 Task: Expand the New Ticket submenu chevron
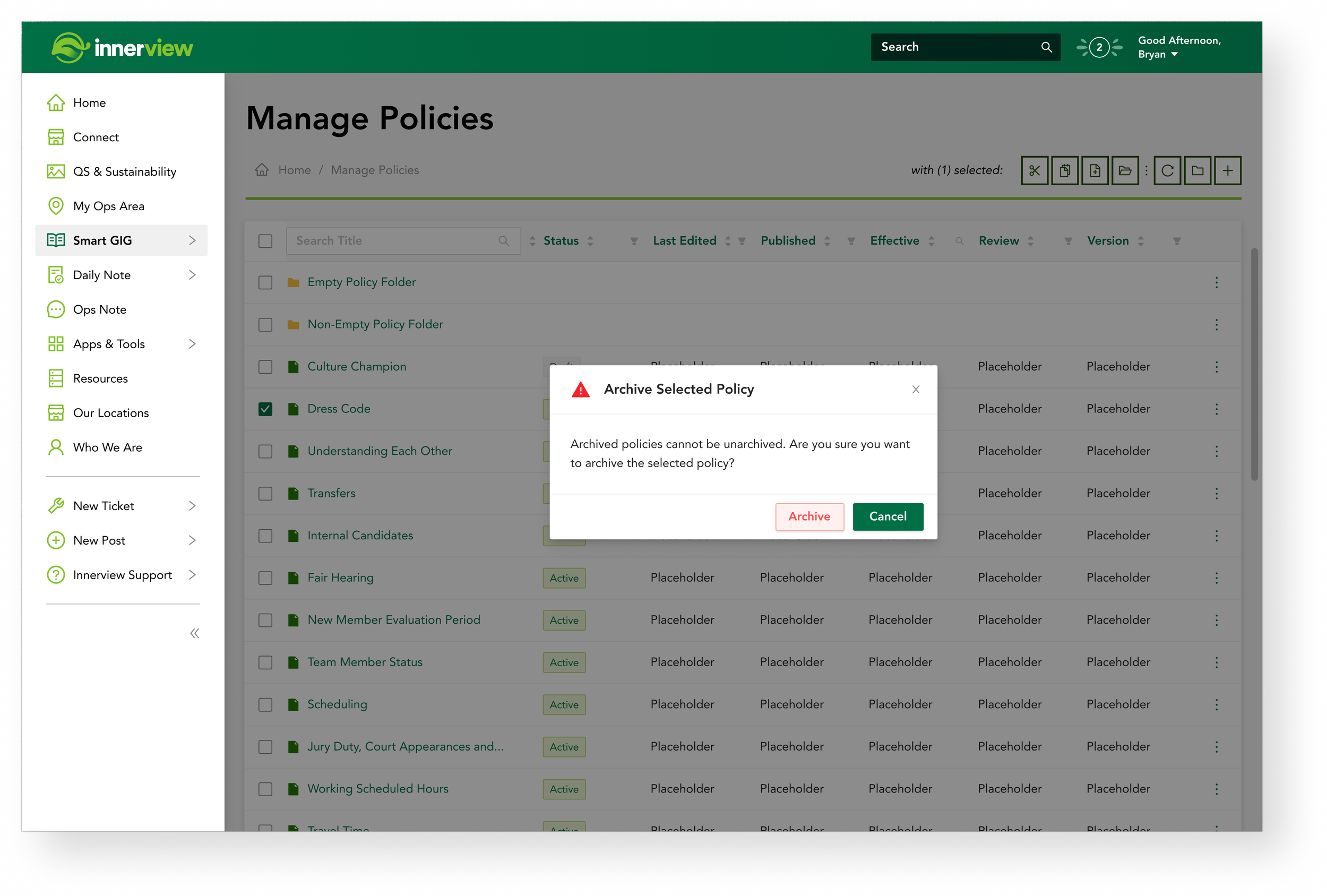[x=193, y=506]
